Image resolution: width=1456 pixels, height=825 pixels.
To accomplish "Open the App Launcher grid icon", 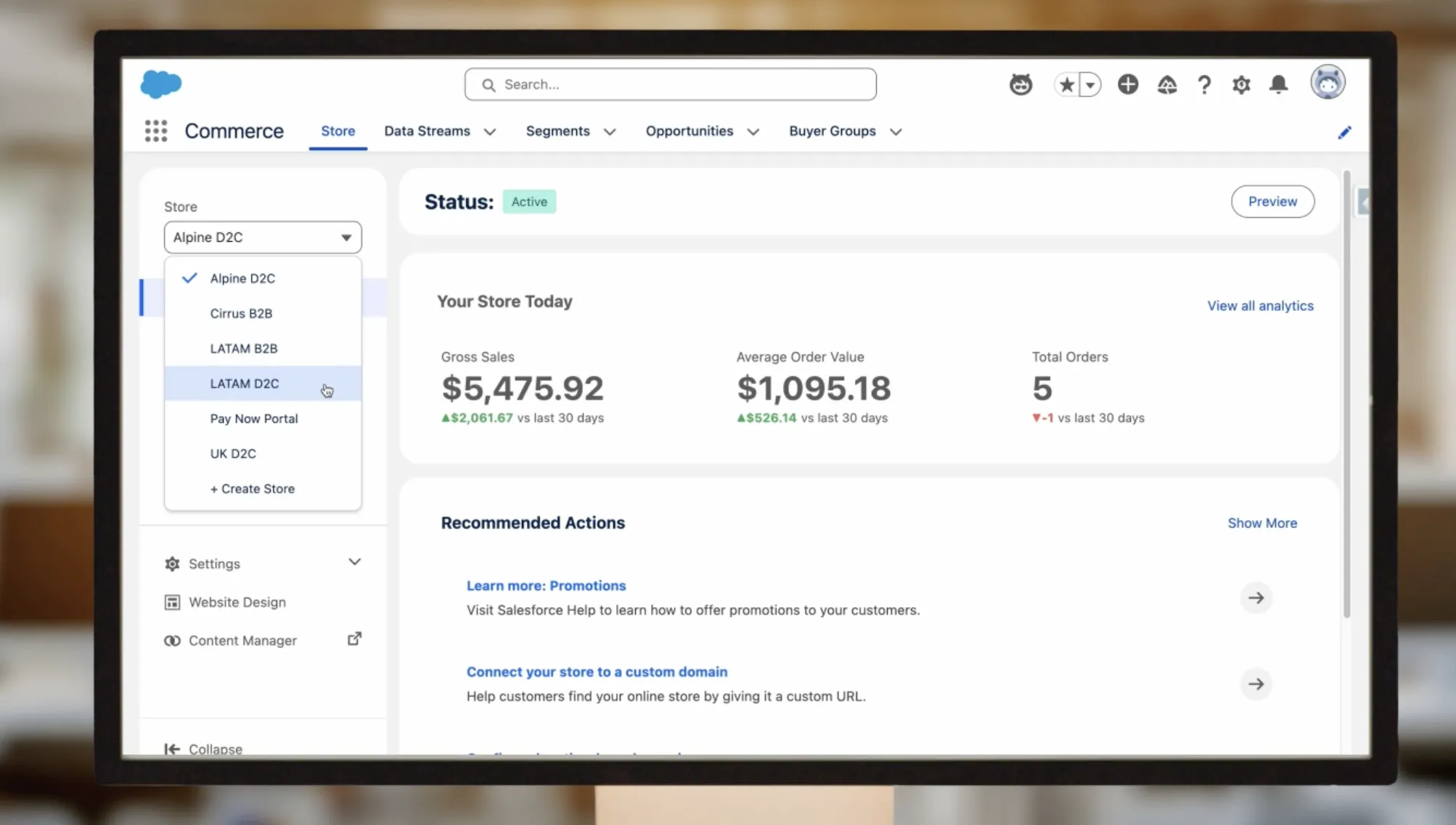I will click(156, 131).
